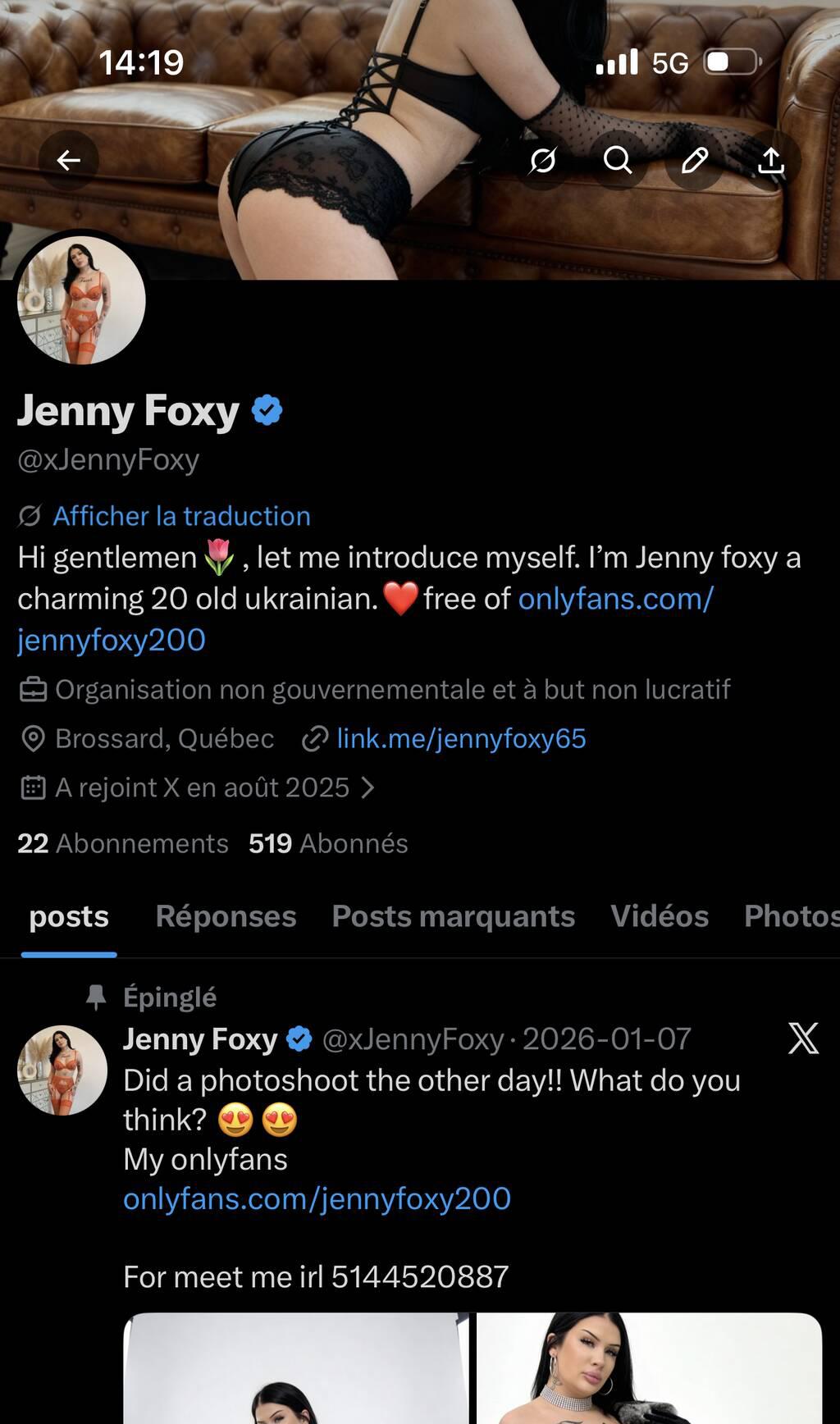Switch to the Posts marquants tab
The image size is (840, 1424).
point(453,916)
